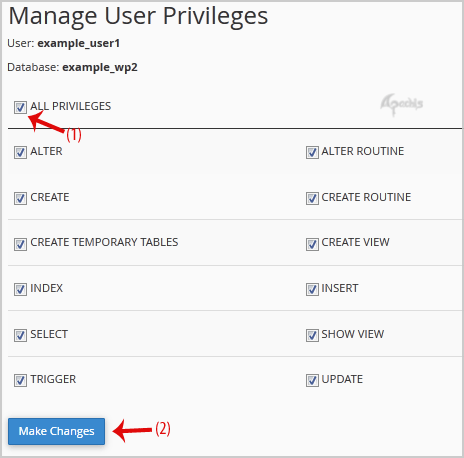464x458 pixels.
Task: Uncheck the INDEX privilege checkbox
Action: coord(20,289)
